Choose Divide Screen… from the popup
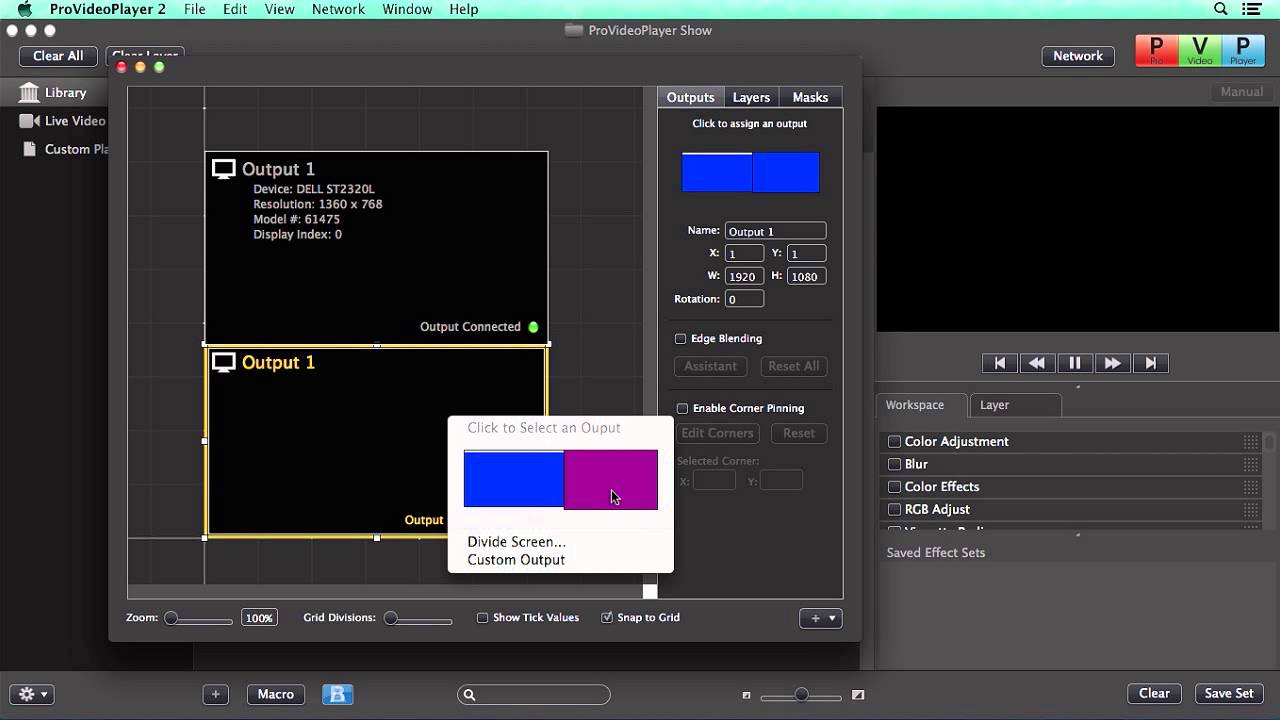 coord(516,542)
